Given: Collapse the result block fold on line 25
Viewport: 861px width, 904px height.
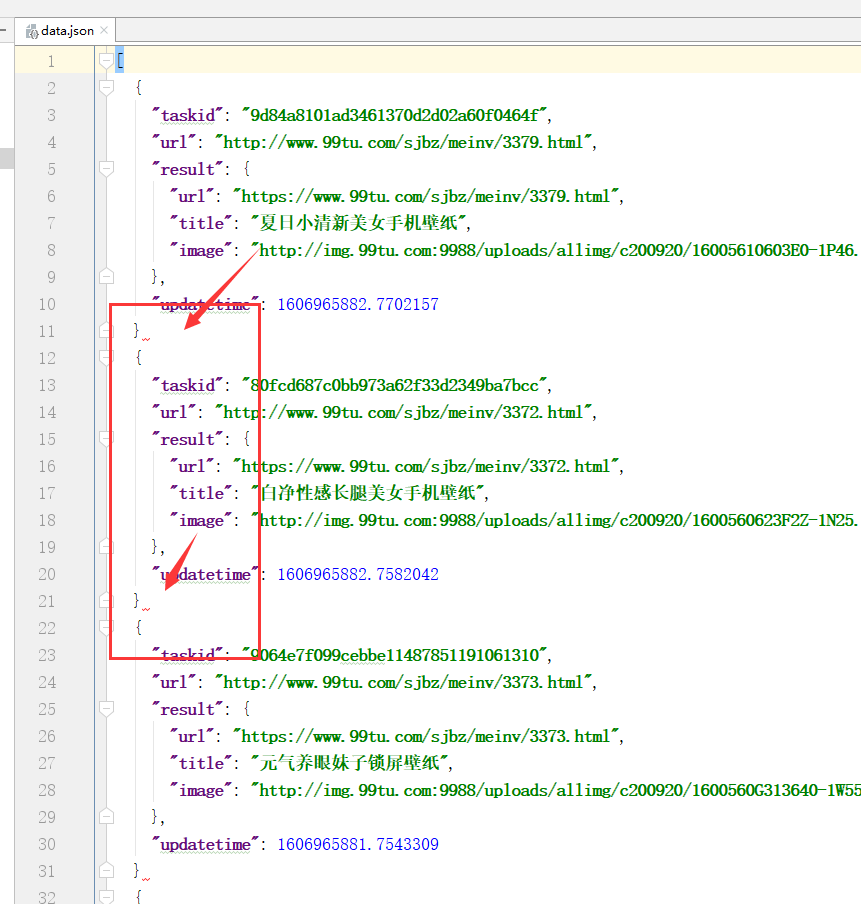Looking at the screenshot, I should (106, 709).
